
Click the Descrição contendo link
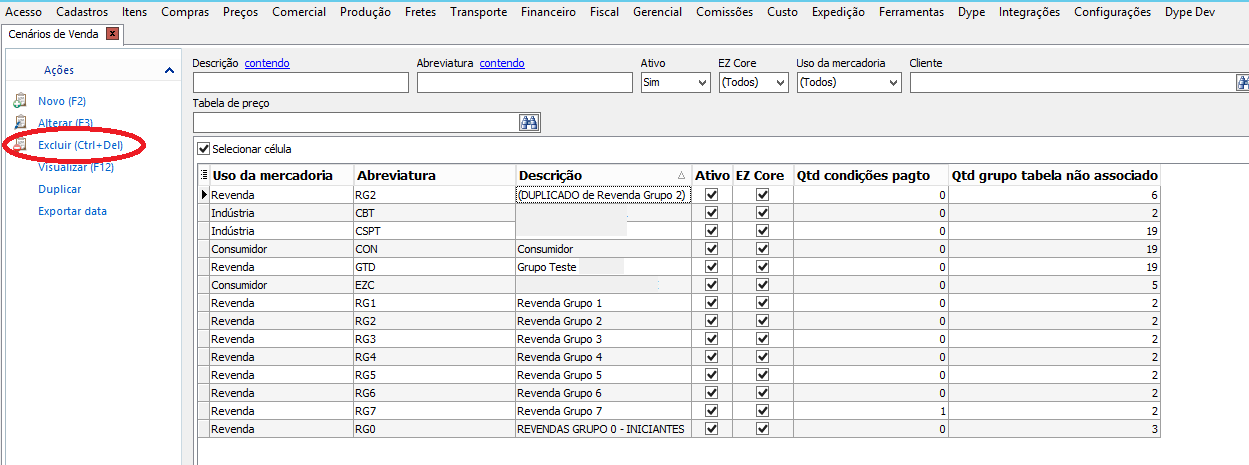[x=267, y=63]
